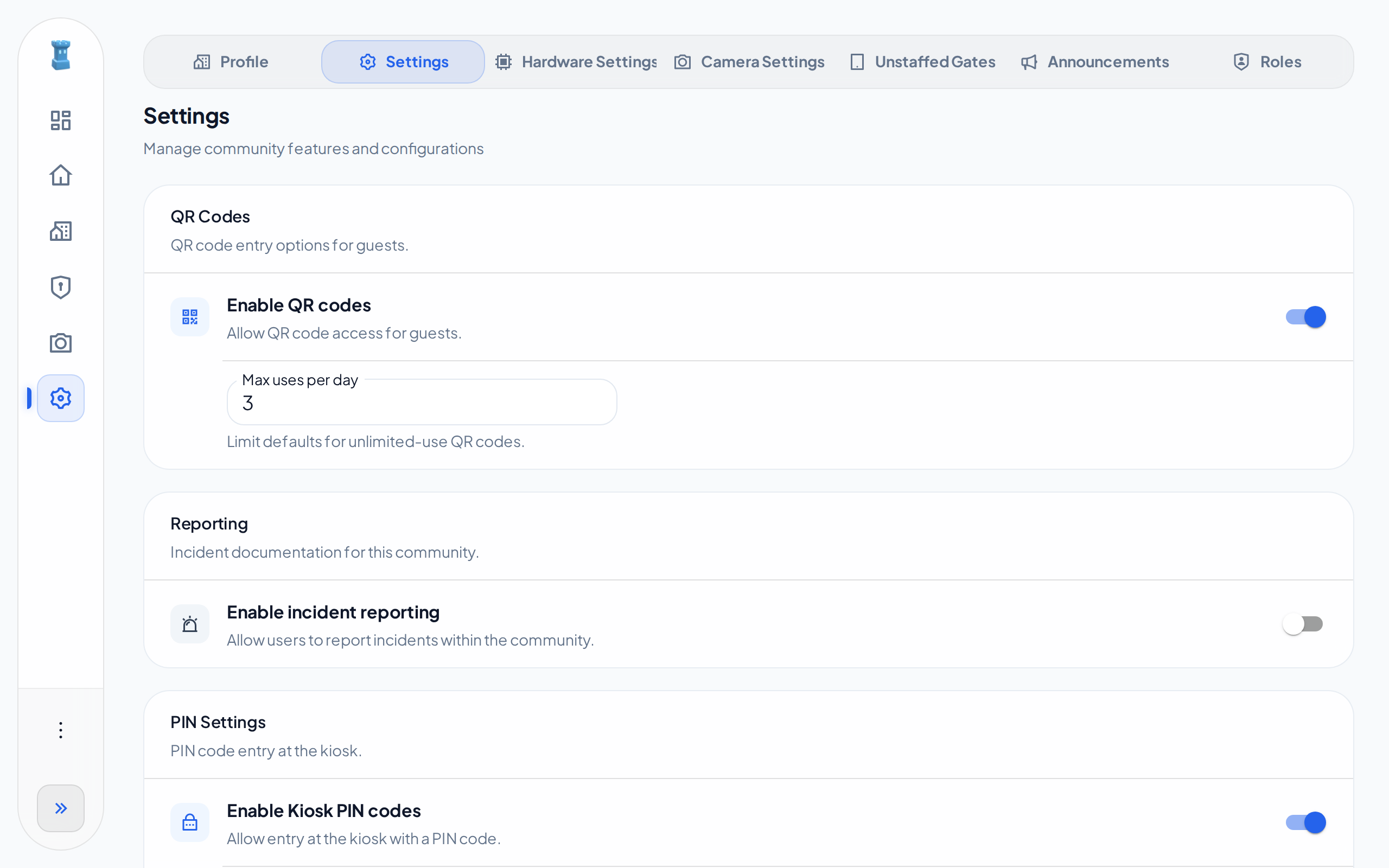The height and width of the screenshot is (868, 1389).
Task: Click the QR code icon beside Enable QR codes
Action: (x=190, y=317)
